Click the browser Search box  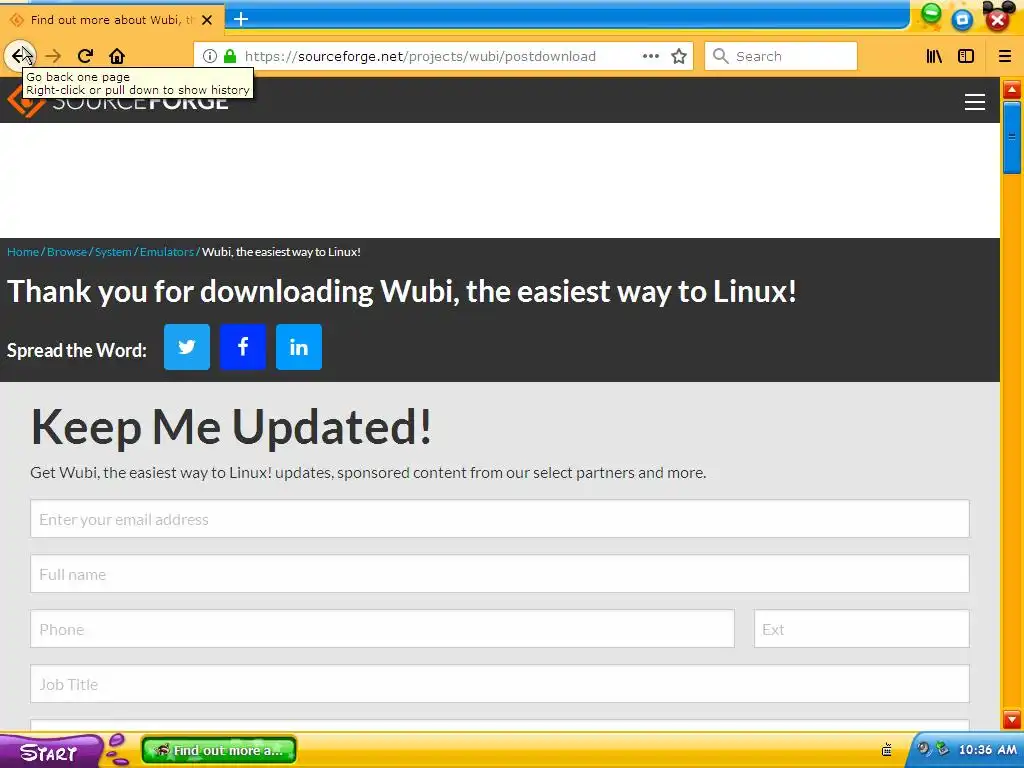click(780, 56)
